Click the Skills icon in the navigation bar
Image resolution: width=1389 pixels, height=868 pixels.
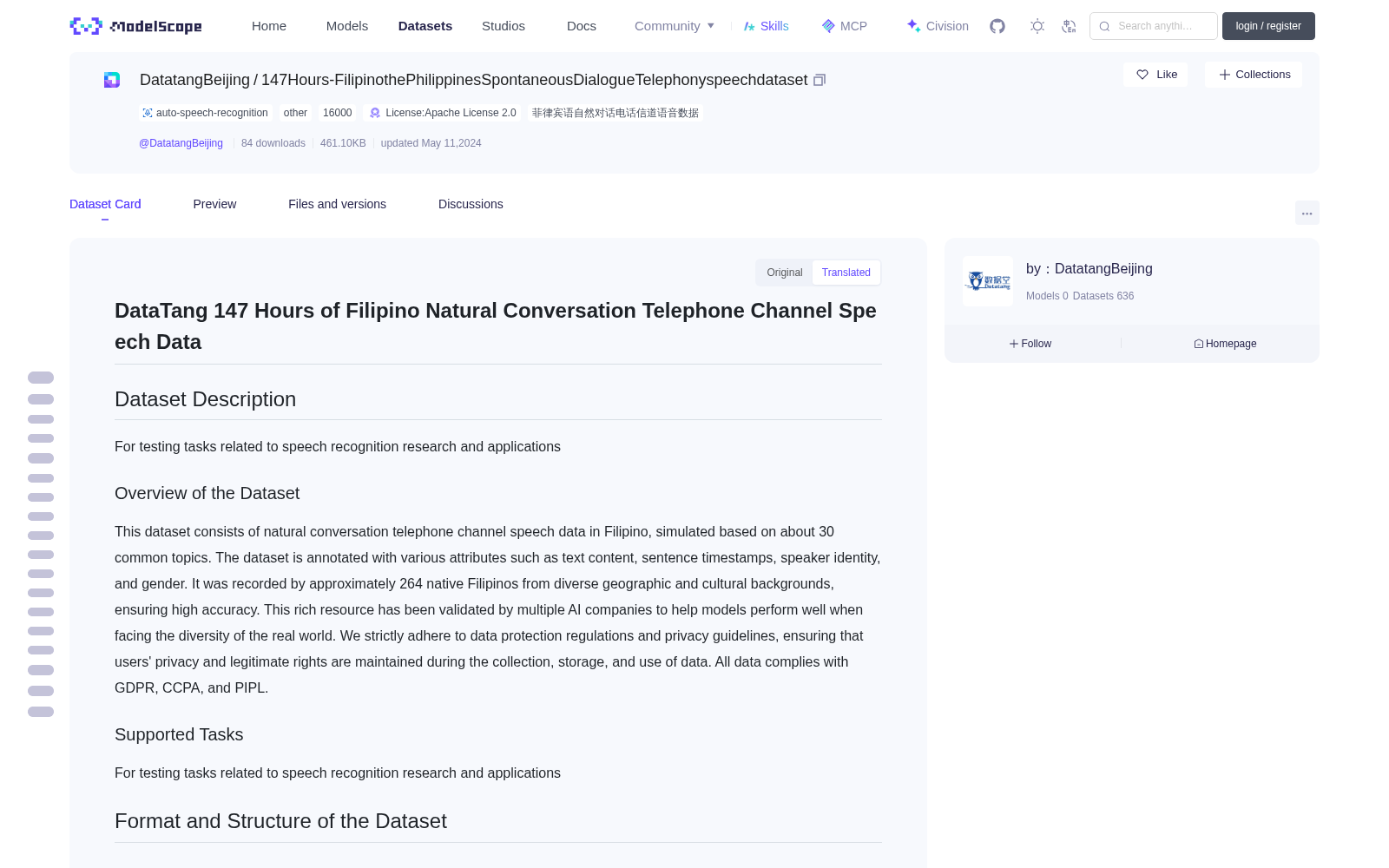(x=749, y=26)
